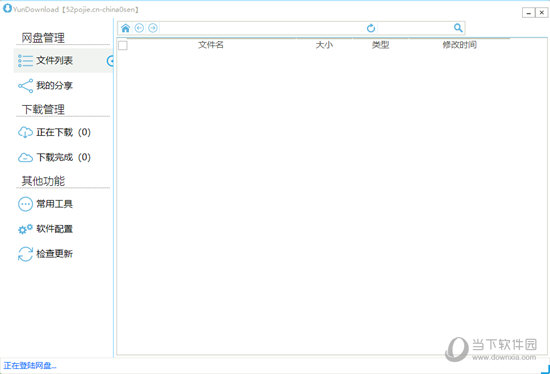Screen dimensions: 550x374
Task: Click the search text field
Action: (415, 28)
